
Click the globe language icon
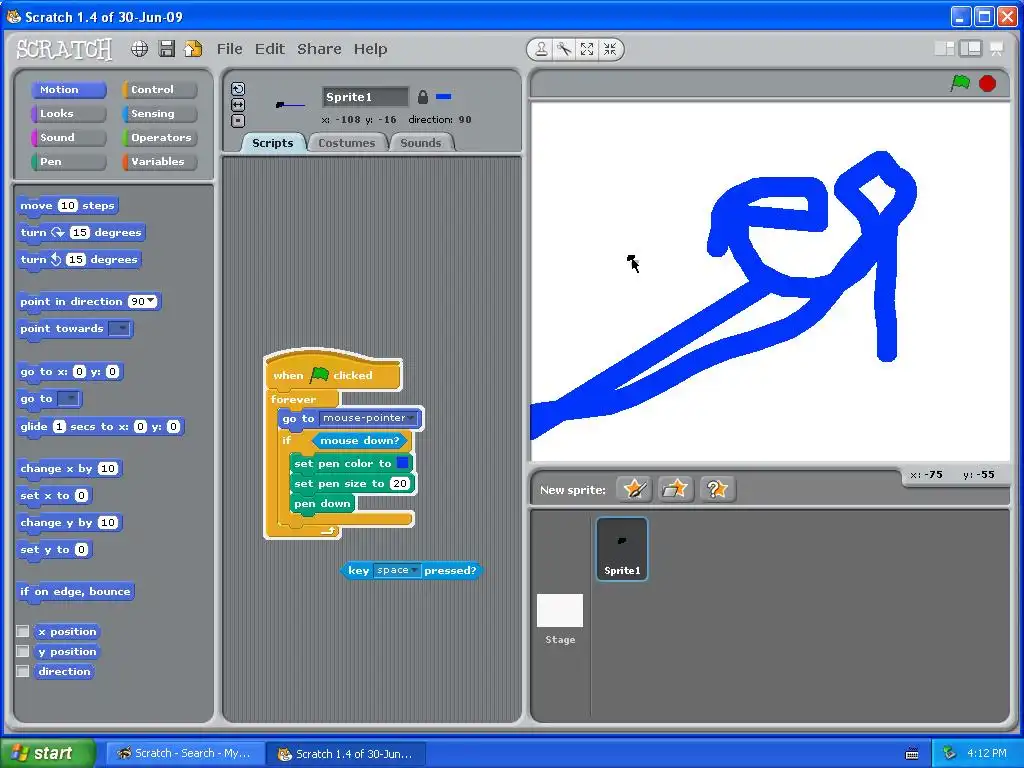click(x=139, y=49)
